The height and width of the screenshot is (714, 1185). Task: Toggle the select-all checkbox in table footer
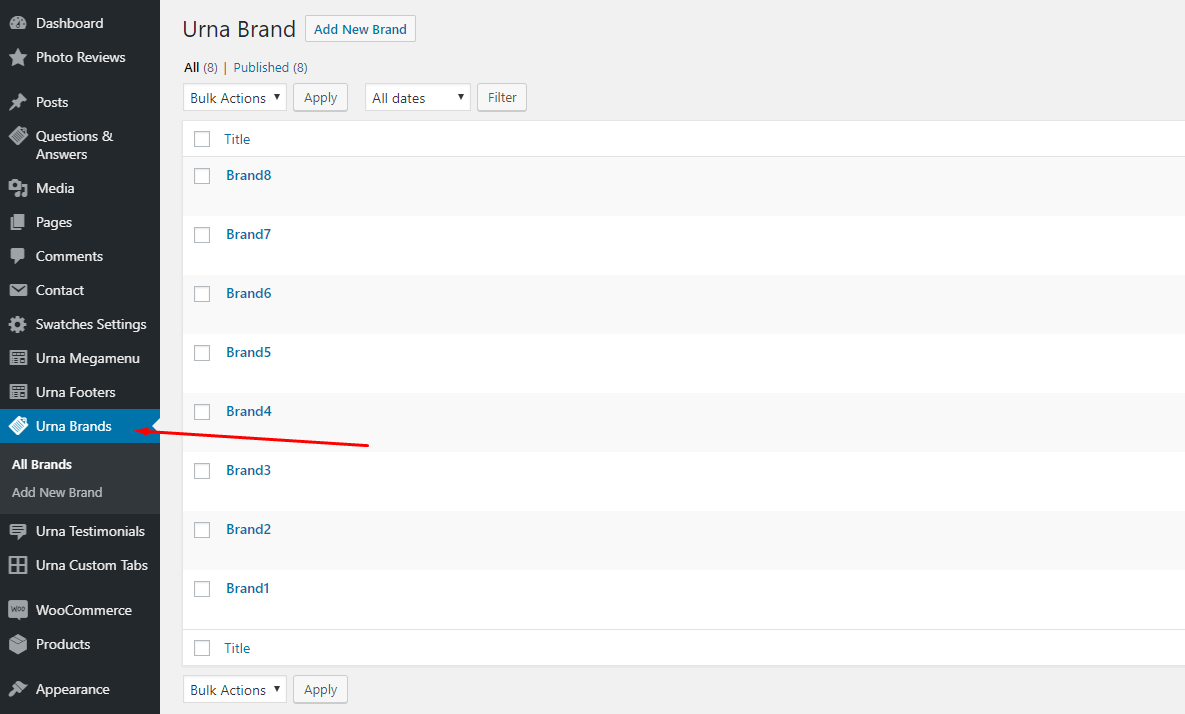[202, 648]
